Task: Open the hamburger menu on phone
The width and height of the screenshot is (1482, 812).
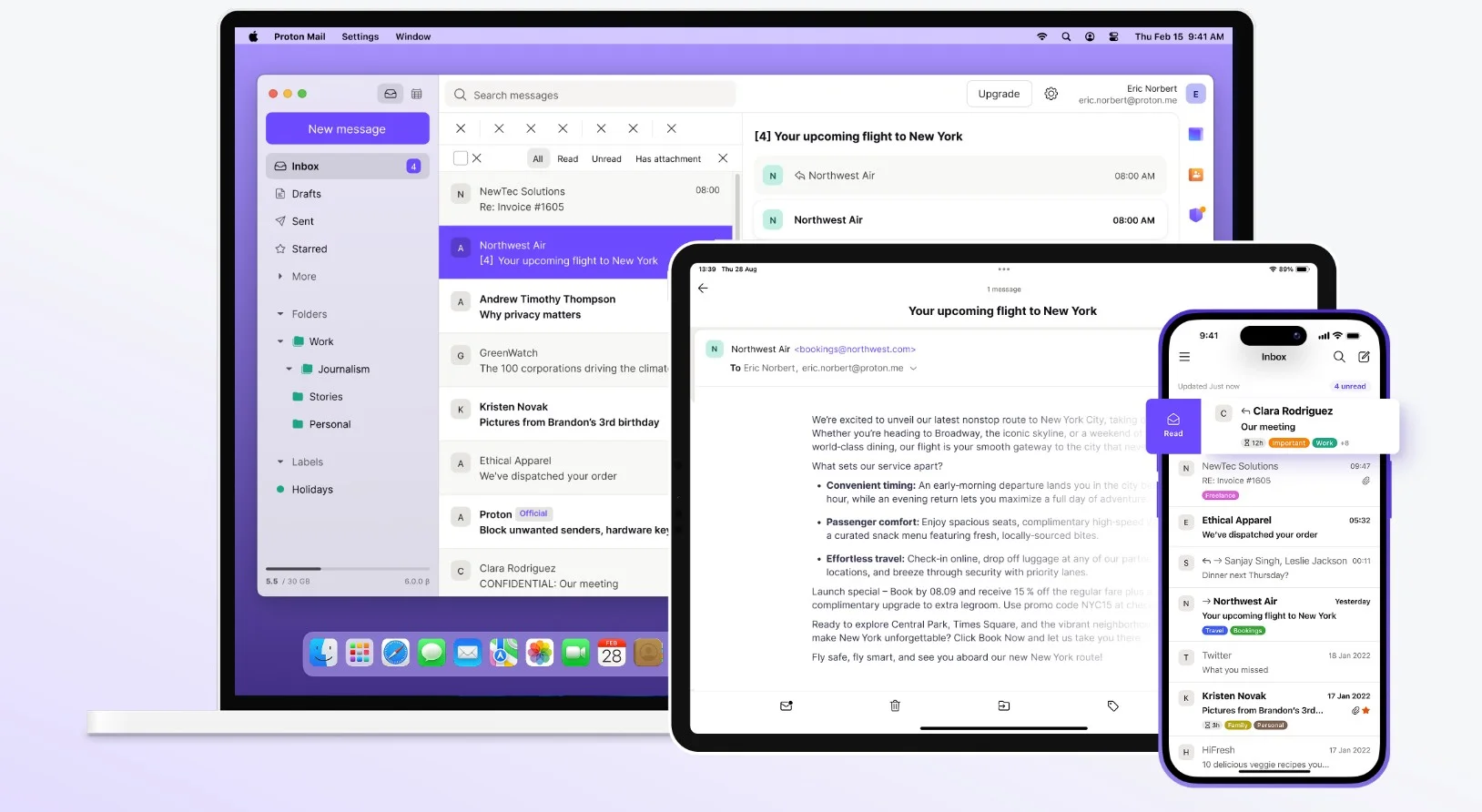Action: click(1184, 357)
